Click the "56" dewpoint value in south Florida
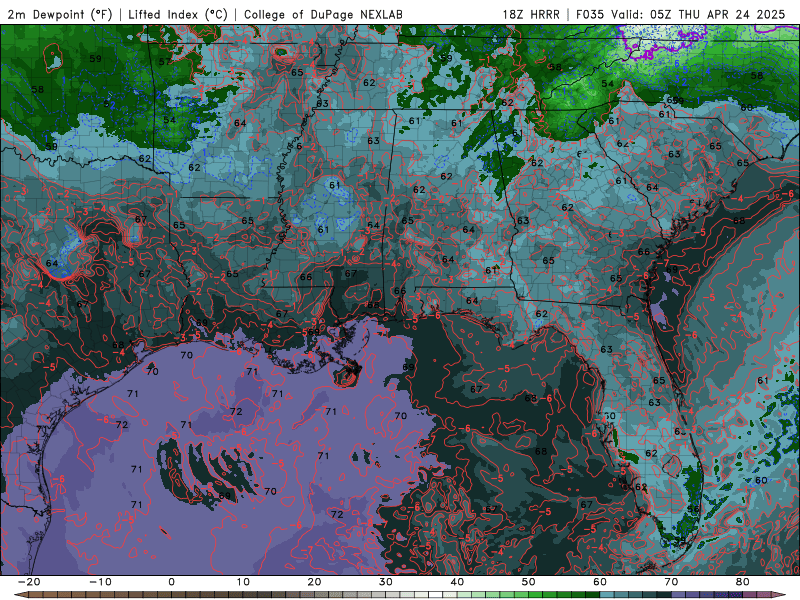 [x=692, y=509]
